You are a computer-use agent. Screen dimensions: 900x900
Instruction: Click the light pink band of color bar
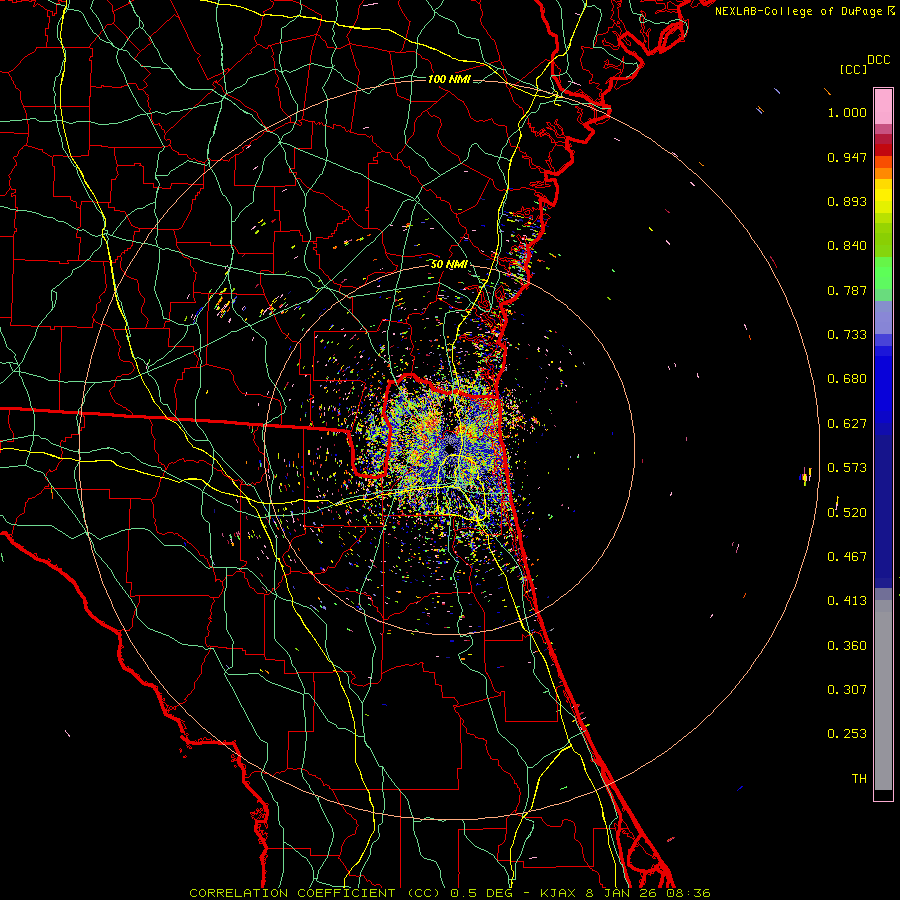883,107
